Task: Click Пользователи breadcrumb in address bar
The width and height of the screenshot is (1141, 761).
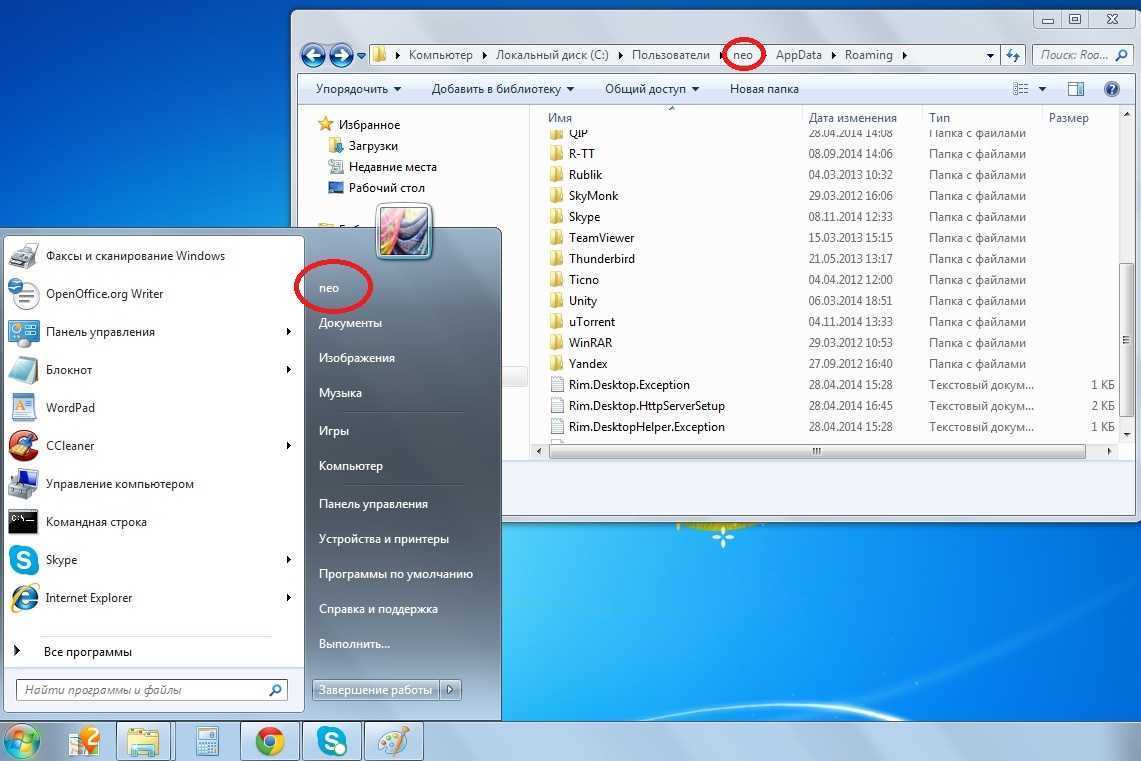Action: click(670, 55)
